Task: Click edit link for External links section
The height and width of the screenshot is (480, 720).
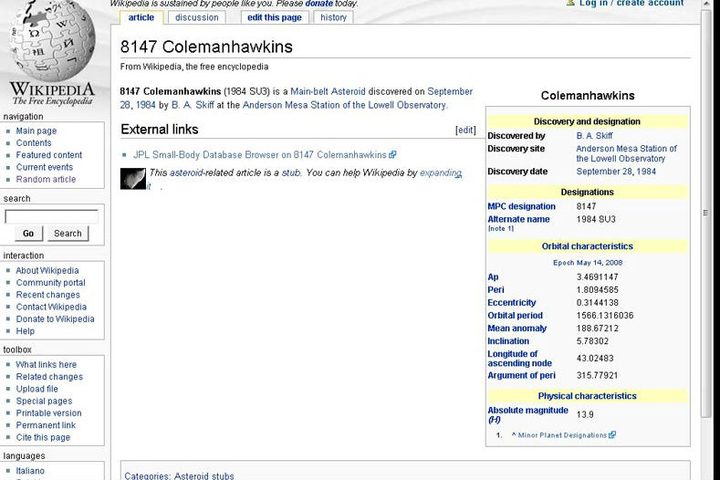Action: point(465,130)
